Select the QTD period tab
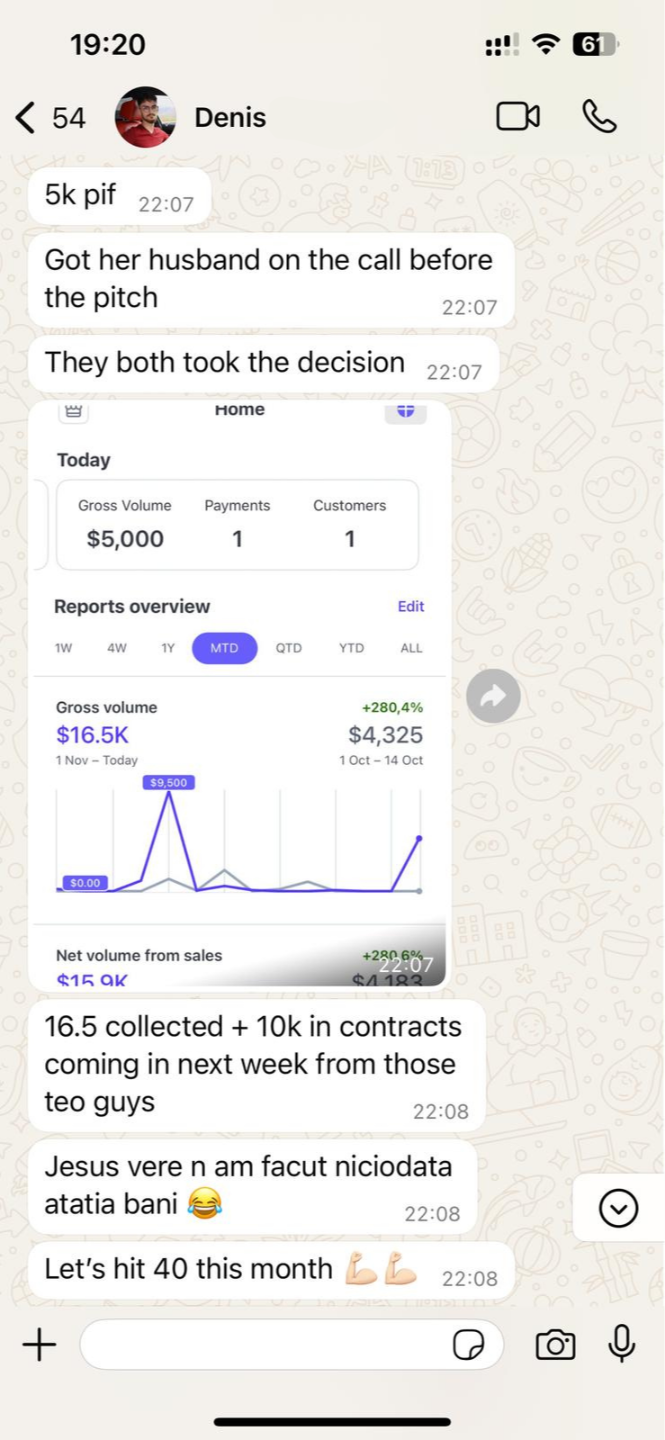665x1440 pixels. (x=289, y=648)
